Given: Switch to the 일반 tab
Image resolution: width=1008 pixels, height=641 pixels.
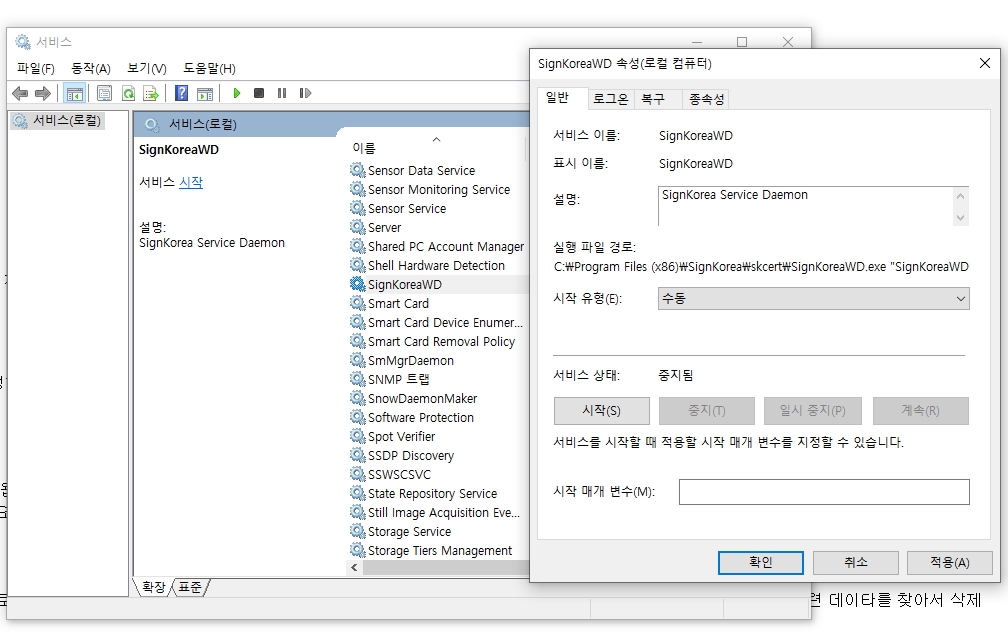Looking at the screenshot, I should coord(557,98).
